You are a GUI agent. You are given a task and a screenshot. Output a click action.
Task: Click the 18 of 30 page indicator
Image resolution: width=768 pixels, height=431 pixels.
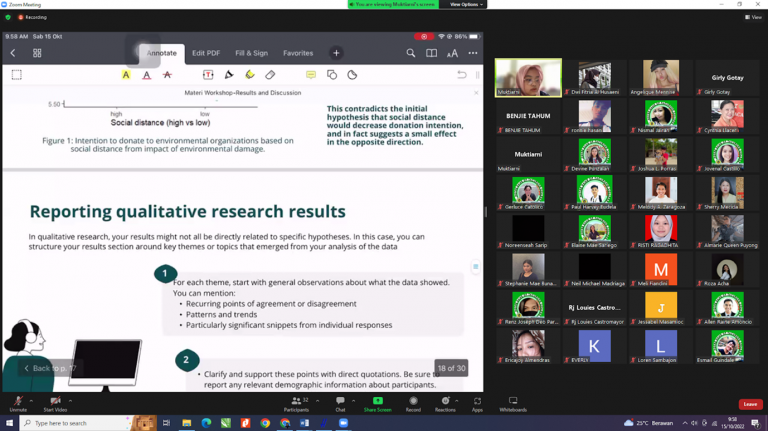click(x=451, y=368)
